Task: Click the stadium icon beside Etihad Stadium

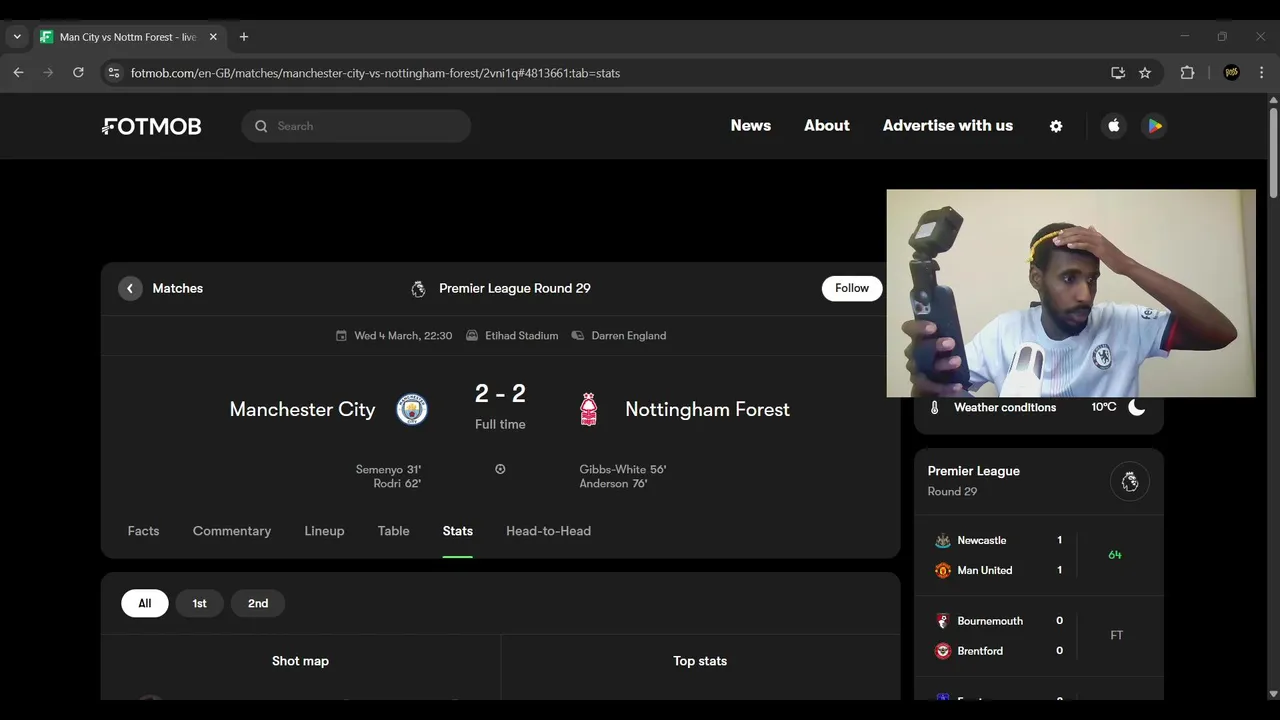Action: click(x=472, y=336)
